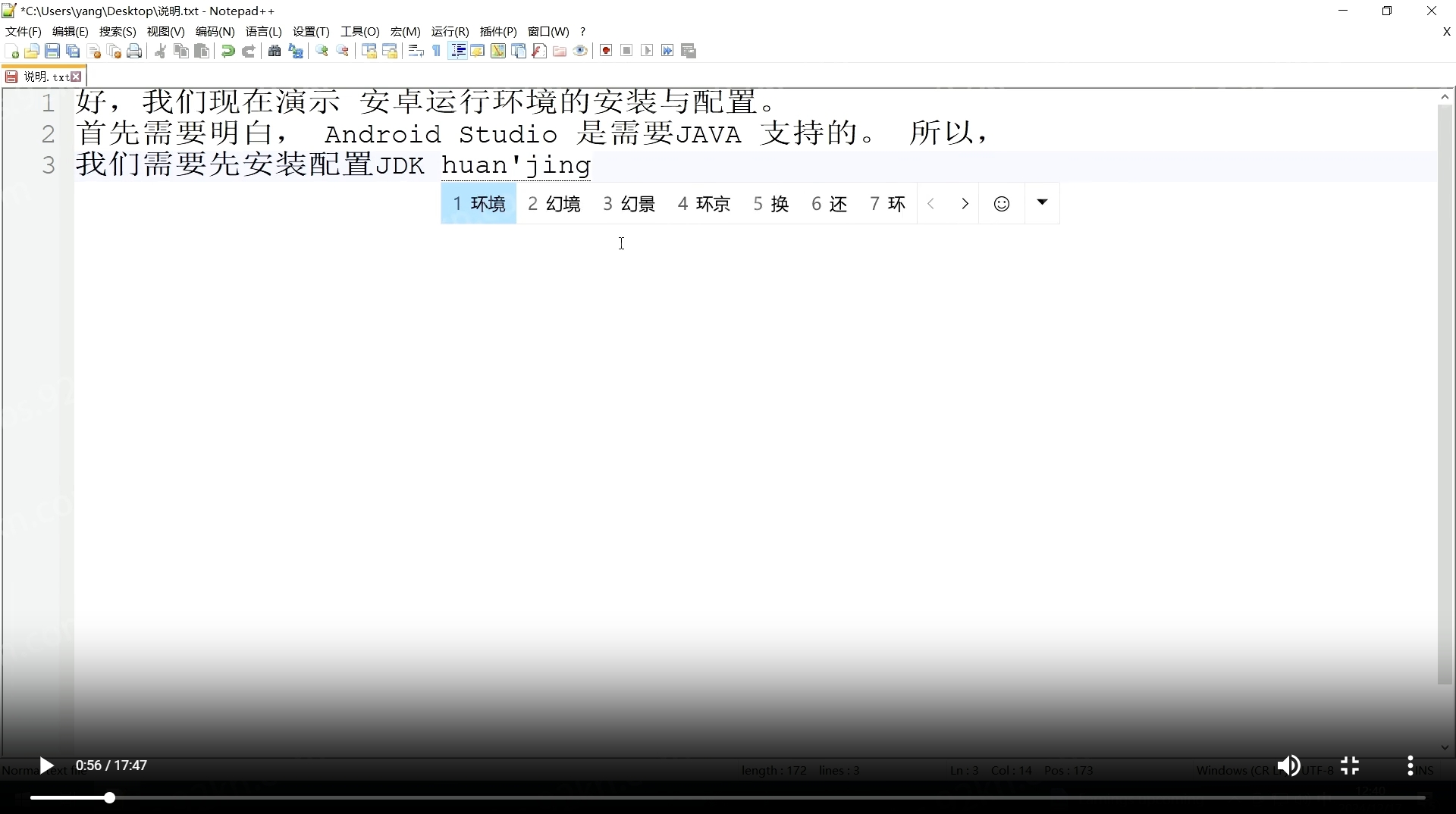Click Folder as Workspace icon
1456x814 pixels.
click(560, 51)
